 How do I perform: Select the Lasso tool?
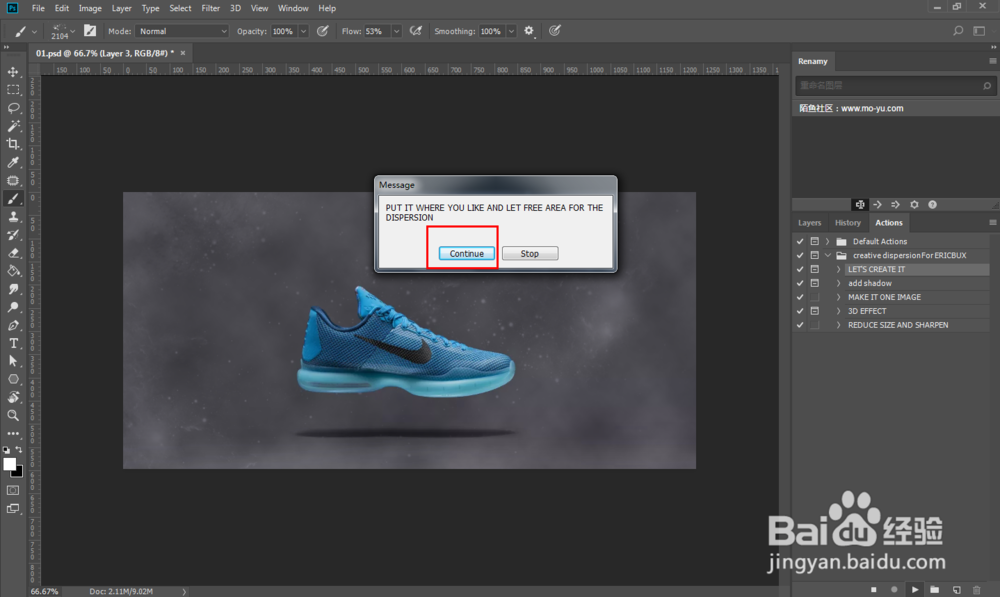[x=13, y=108]
